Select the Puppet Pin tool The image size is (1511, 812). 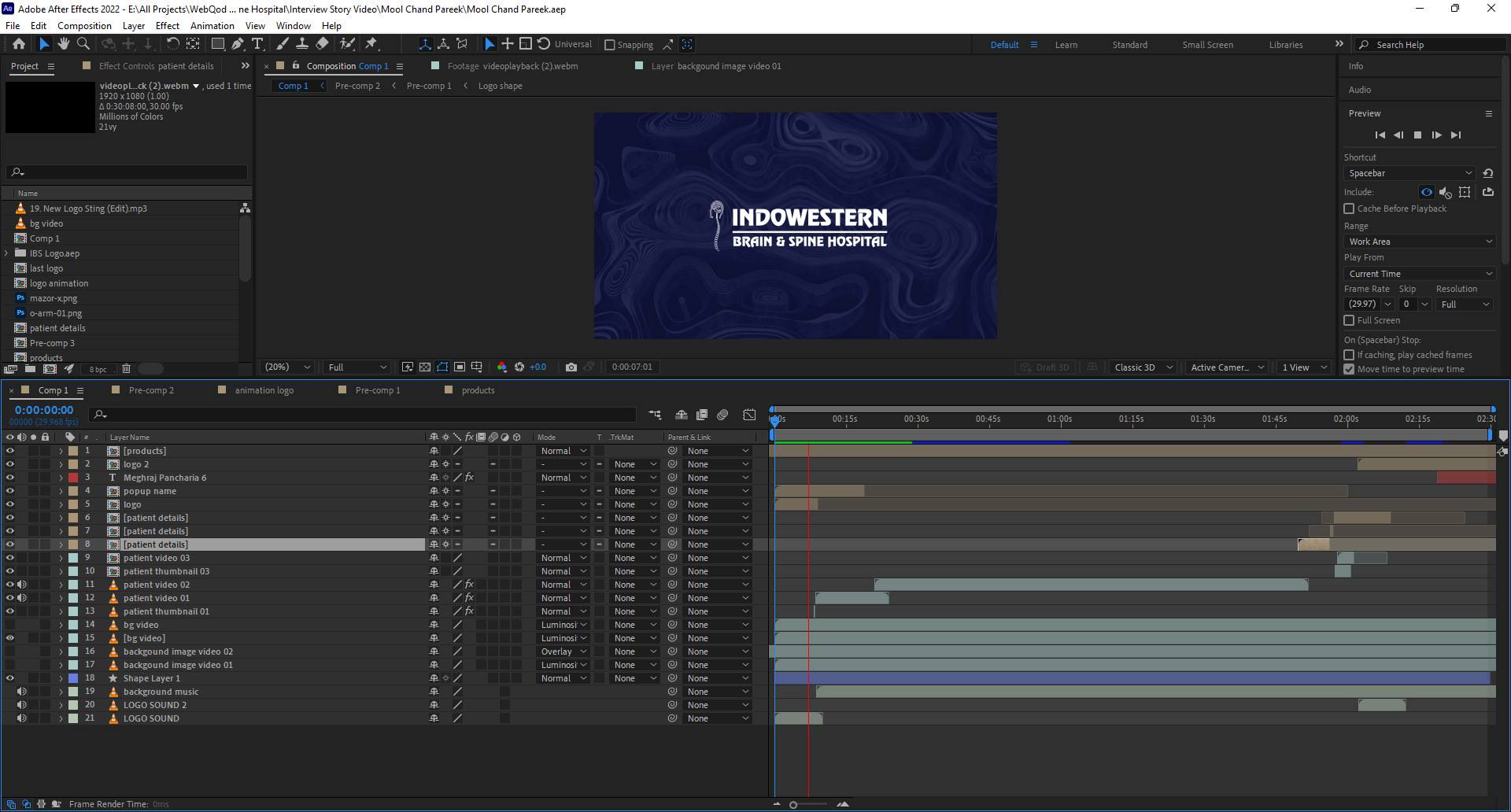371,44
